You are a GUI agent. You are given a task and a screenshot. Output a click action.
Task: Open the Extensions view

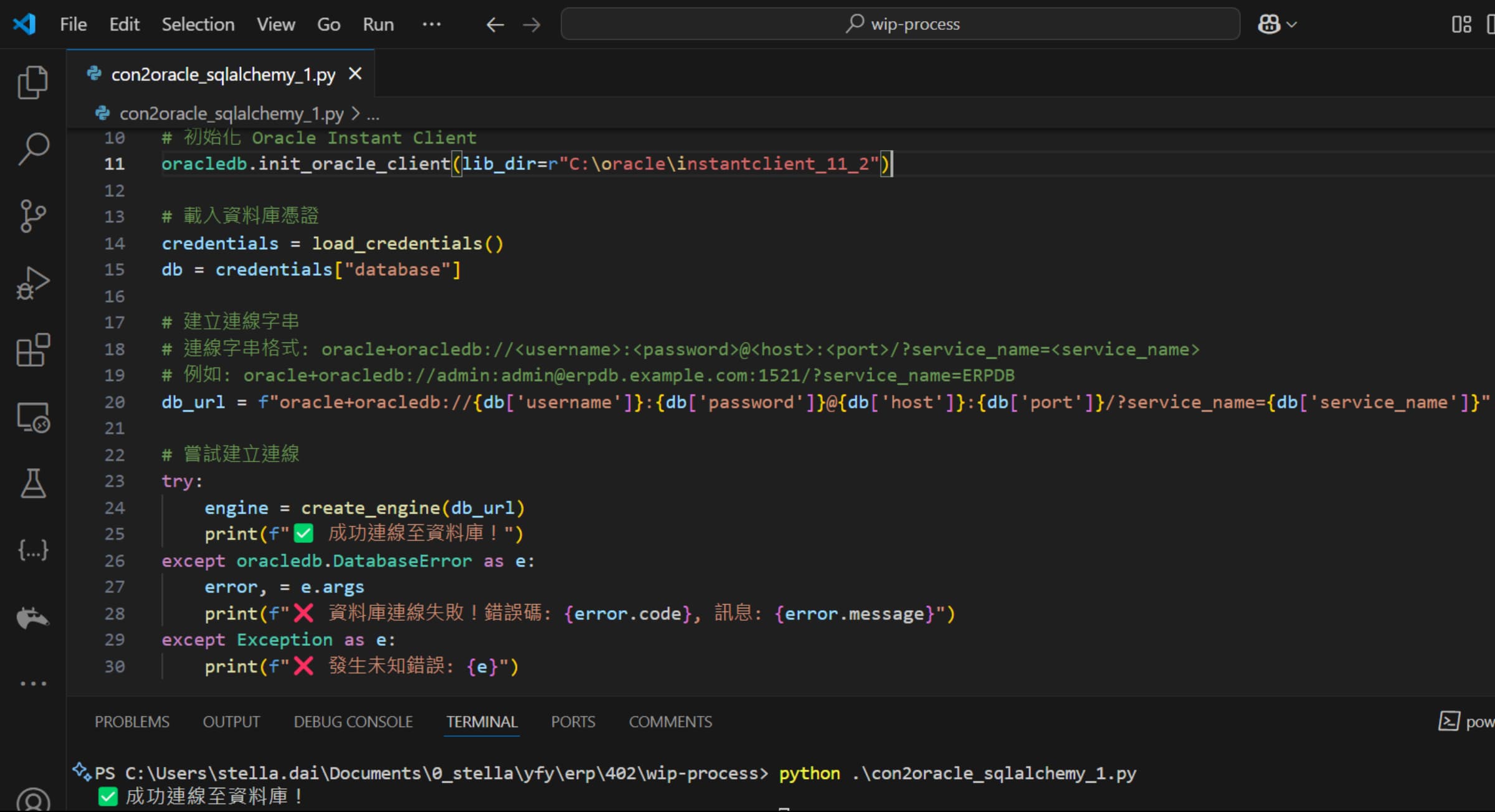[33, 350]
